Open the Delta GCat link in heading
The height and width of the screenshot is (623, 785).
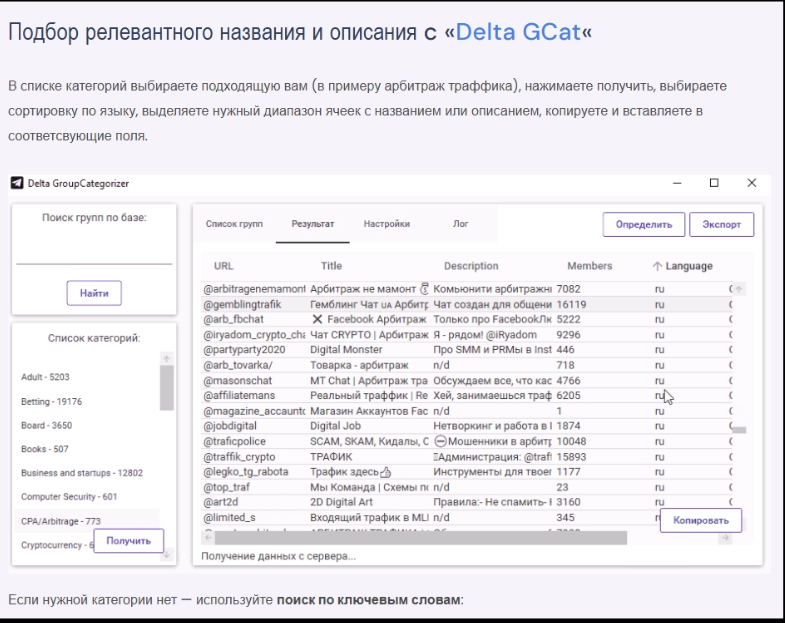click(517, 32)
